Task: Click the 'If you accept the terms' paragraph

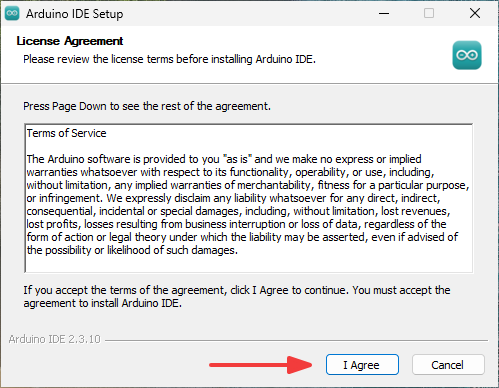Action: [237, 297]
